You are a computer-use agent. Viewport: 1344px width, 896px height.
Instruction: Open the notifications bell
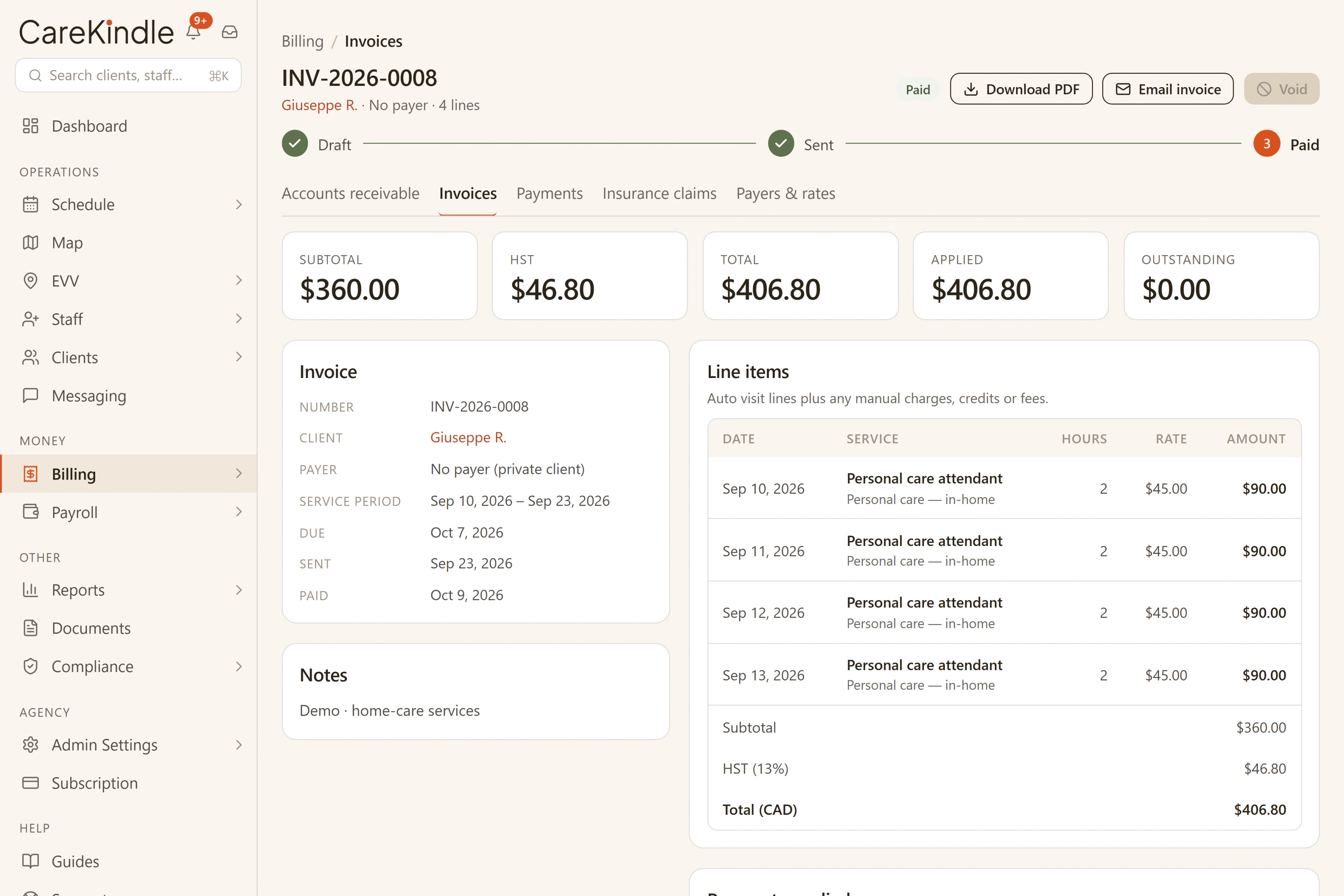tap(193, 32)
